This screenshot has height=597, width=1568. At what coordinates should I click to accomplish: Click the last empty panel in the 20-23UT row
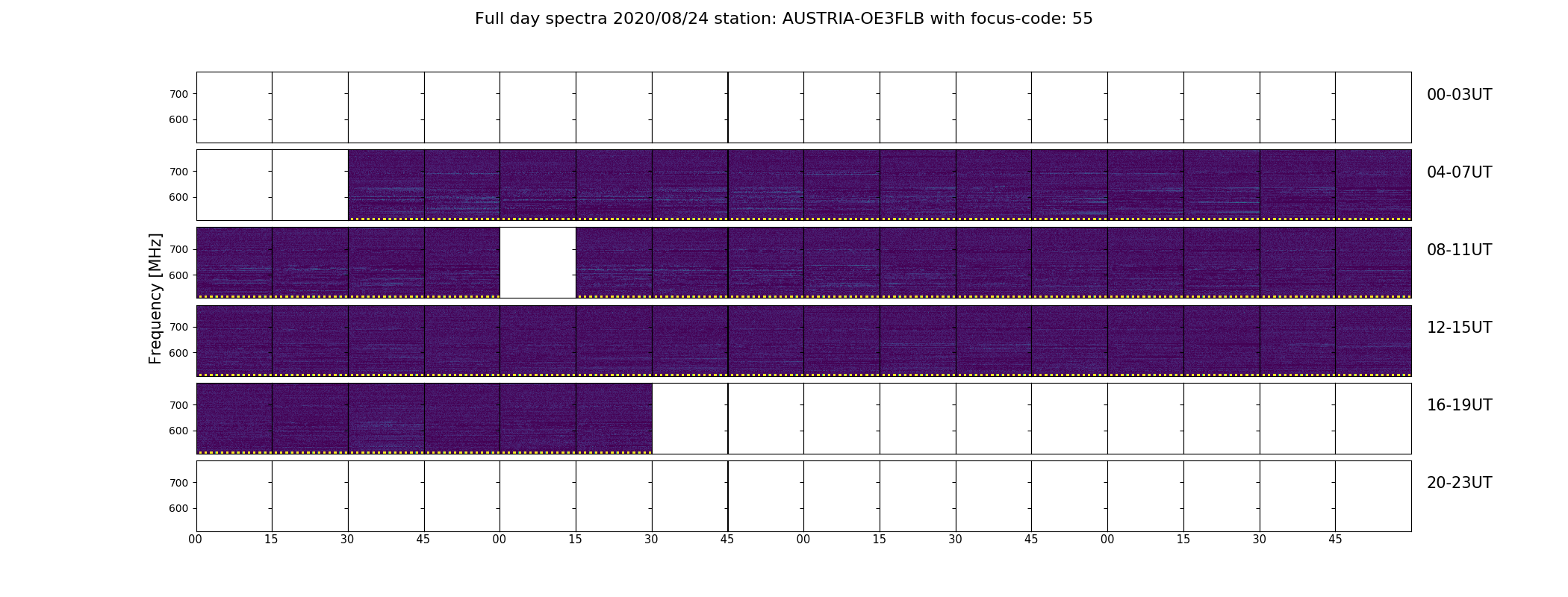click(x=1373, y=496)
